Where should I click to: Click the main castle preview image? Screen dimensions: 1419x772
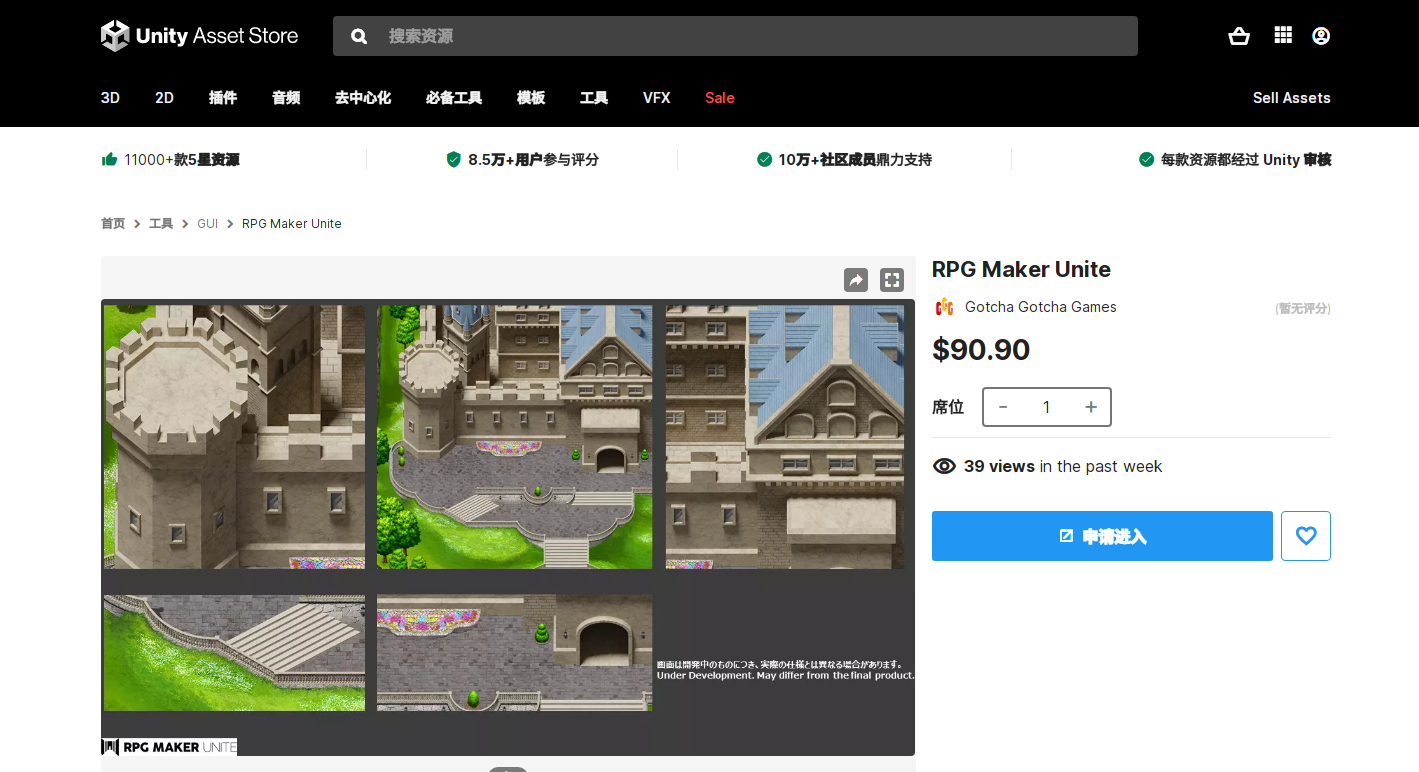point(508,527)
